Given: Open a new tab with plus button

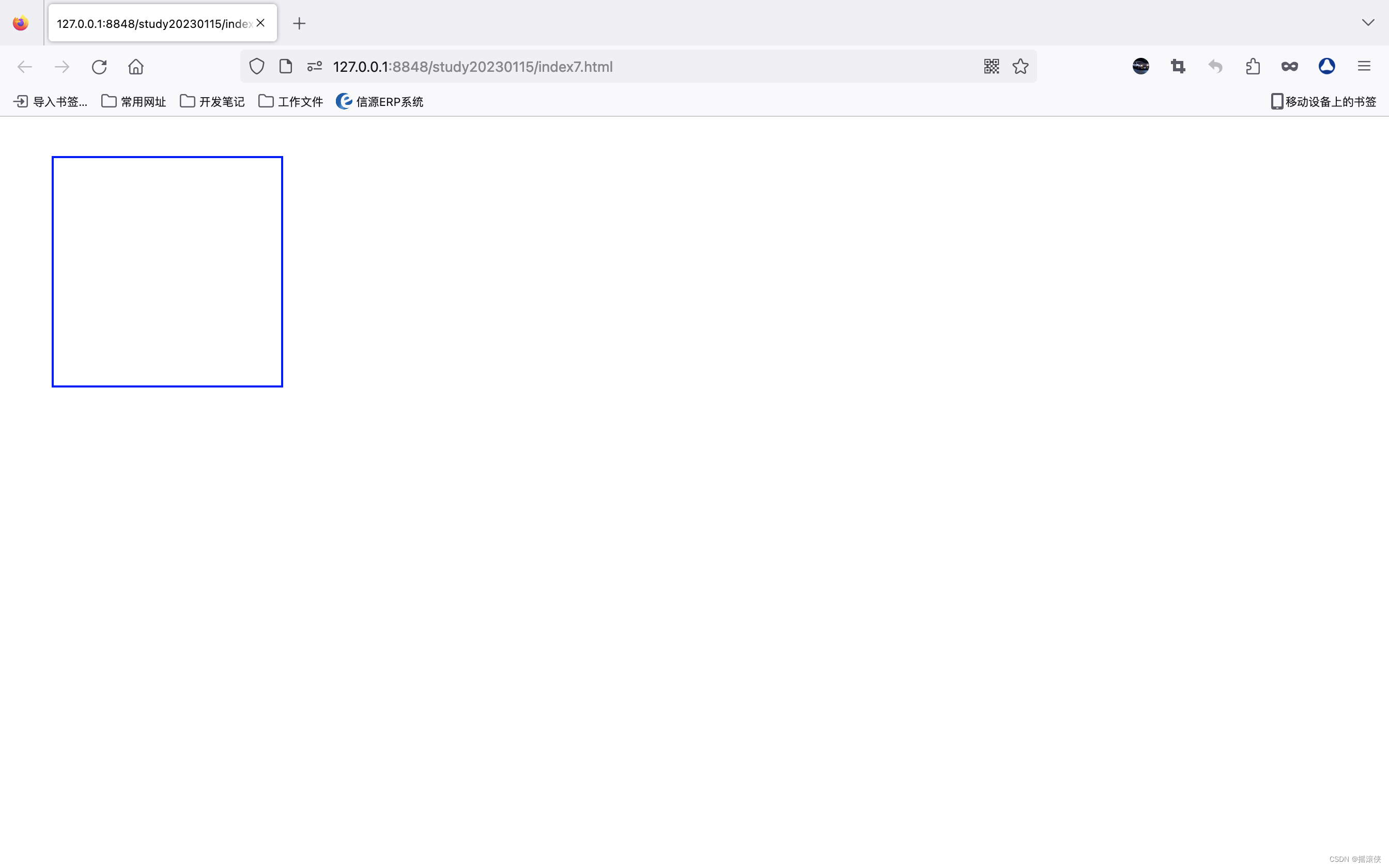Looking at the screenshot, I should 299,24.
